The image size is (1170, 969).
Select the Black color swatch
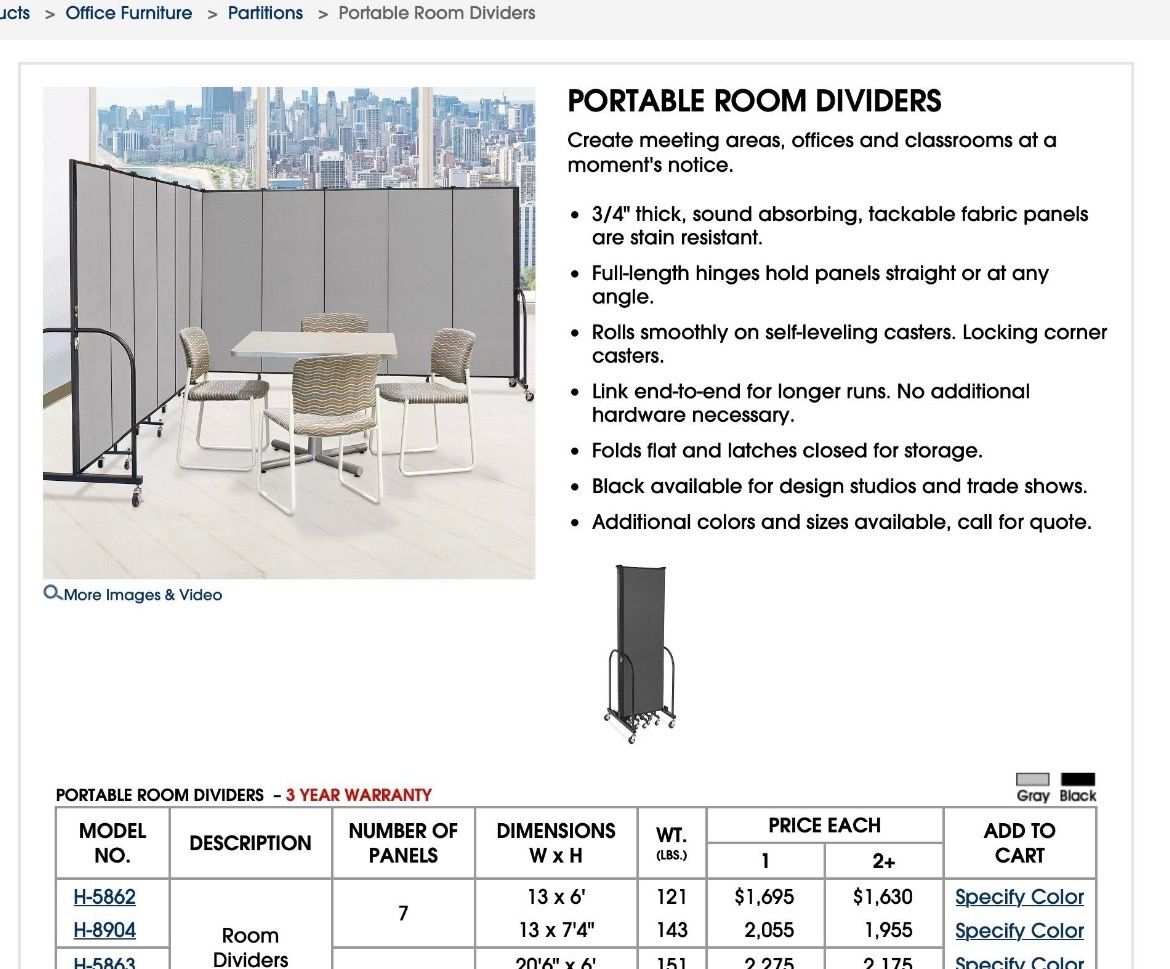(1077, 780)
